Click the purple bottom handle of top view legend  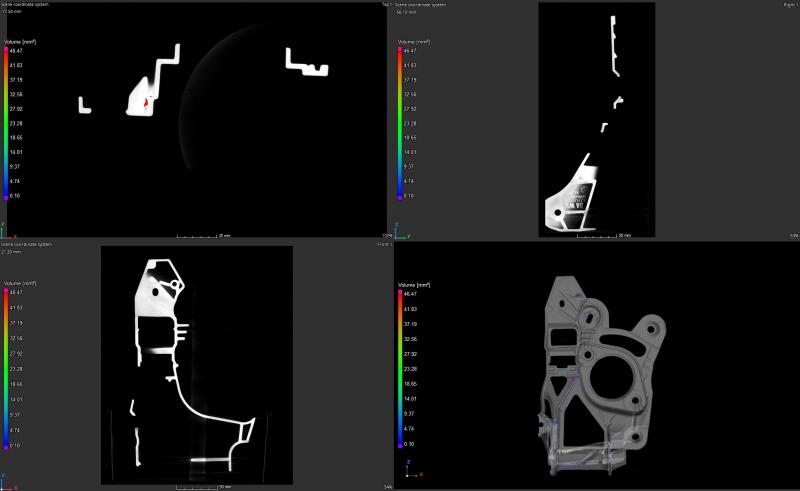pos(6,197)
